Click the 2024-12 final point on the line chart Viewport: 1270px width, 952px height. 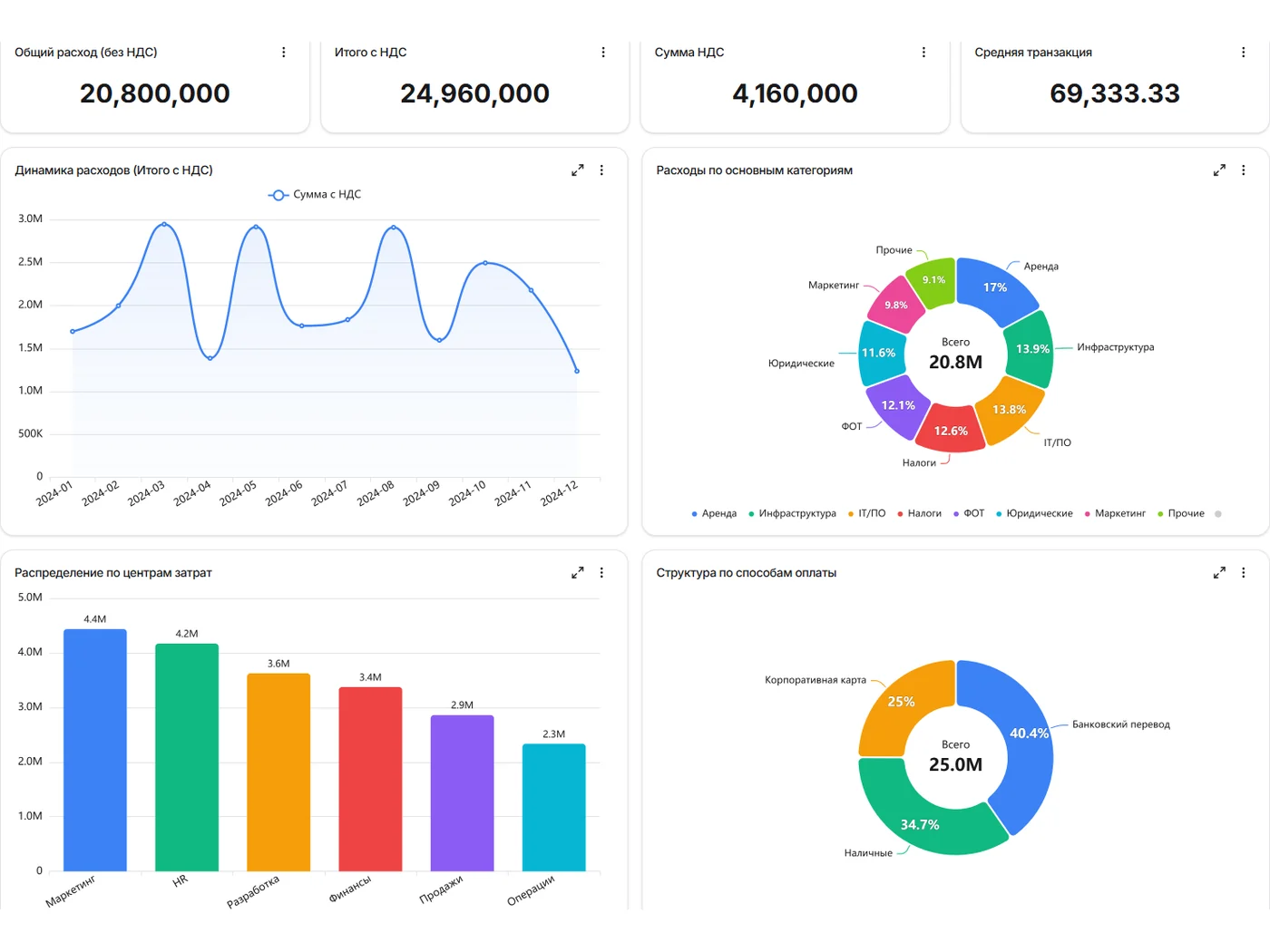pyautogui.click(x=577, y=371)
